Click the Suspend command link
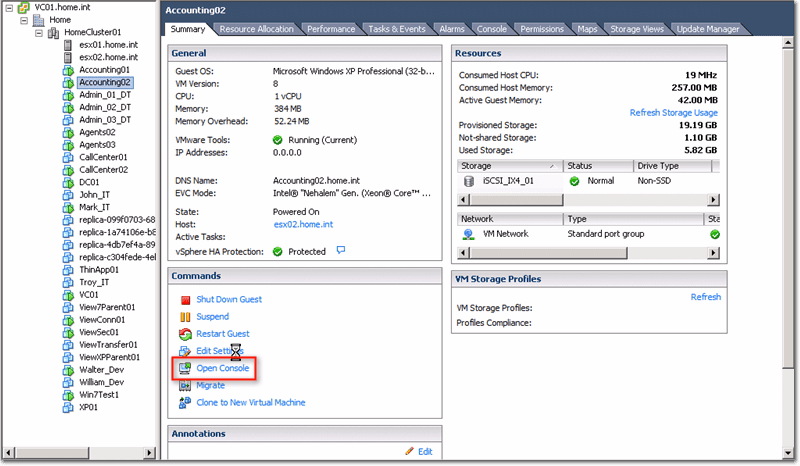This screenshot has height=466, width=800. point(213,317)
